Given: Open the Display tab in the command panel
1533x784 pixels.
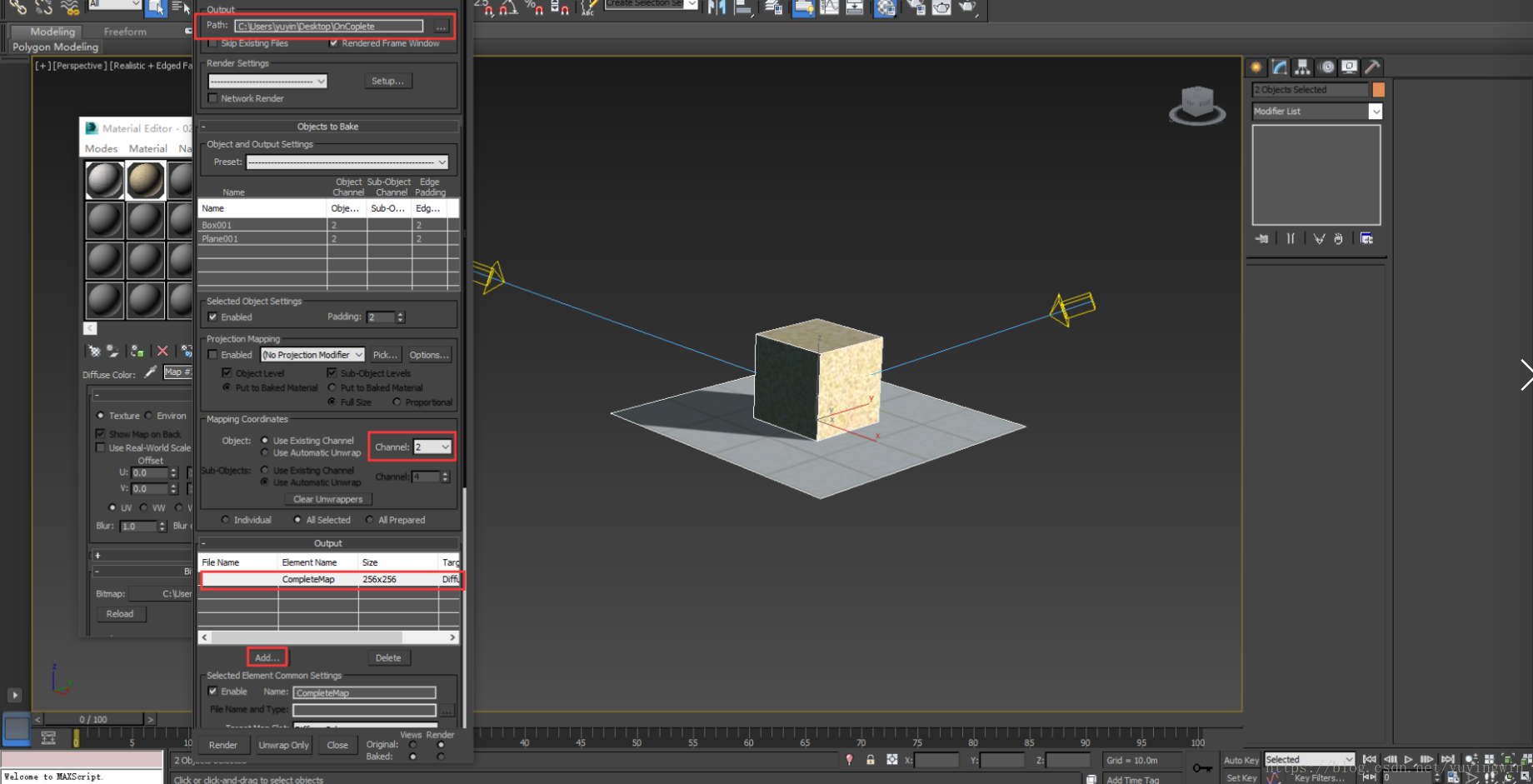Looking at the screenshot, I should (x=1349, y=67).
